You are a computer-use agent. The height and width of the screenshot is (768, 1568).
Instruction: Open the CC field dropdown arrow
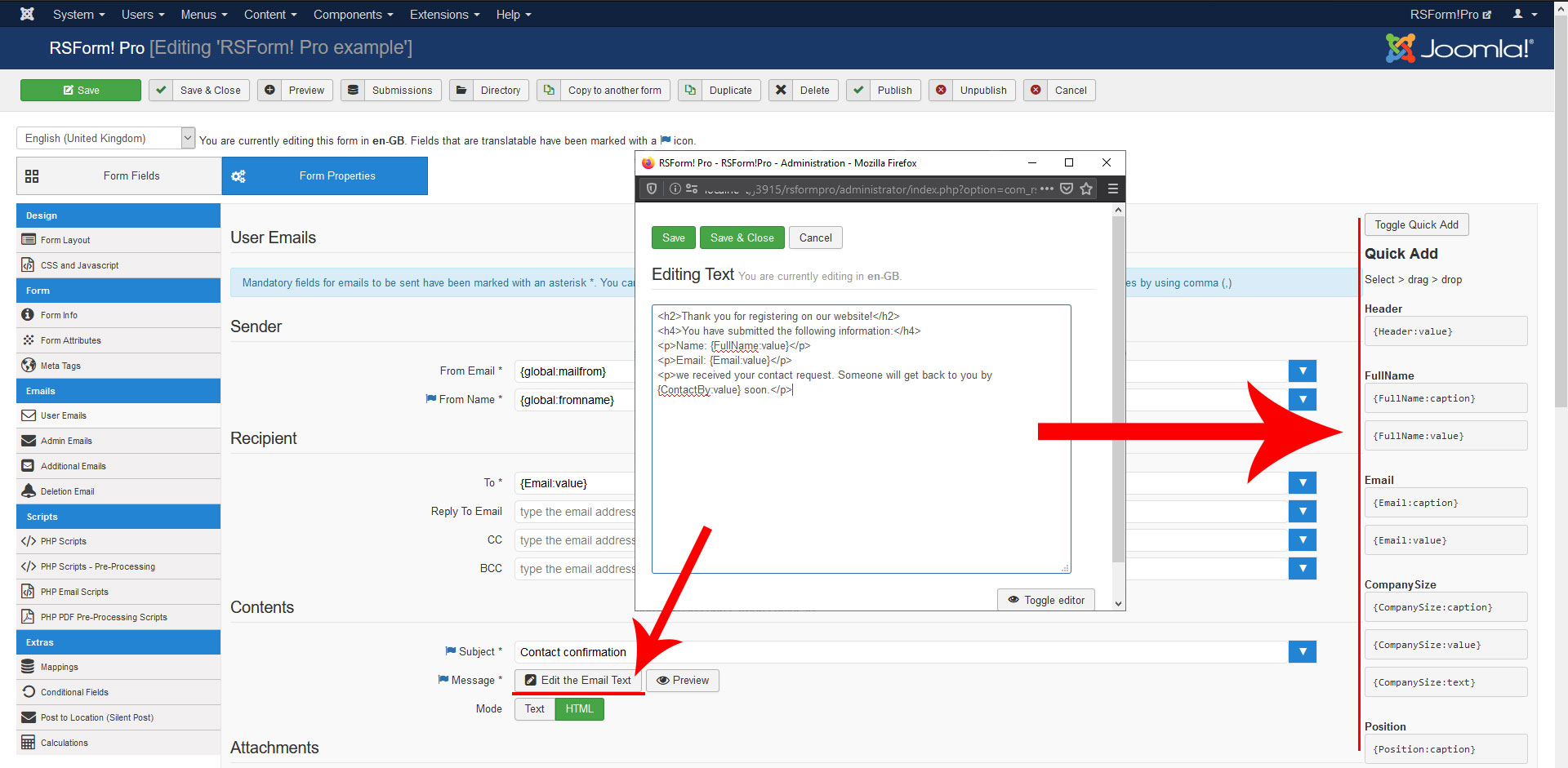[x=1303, y=540]
